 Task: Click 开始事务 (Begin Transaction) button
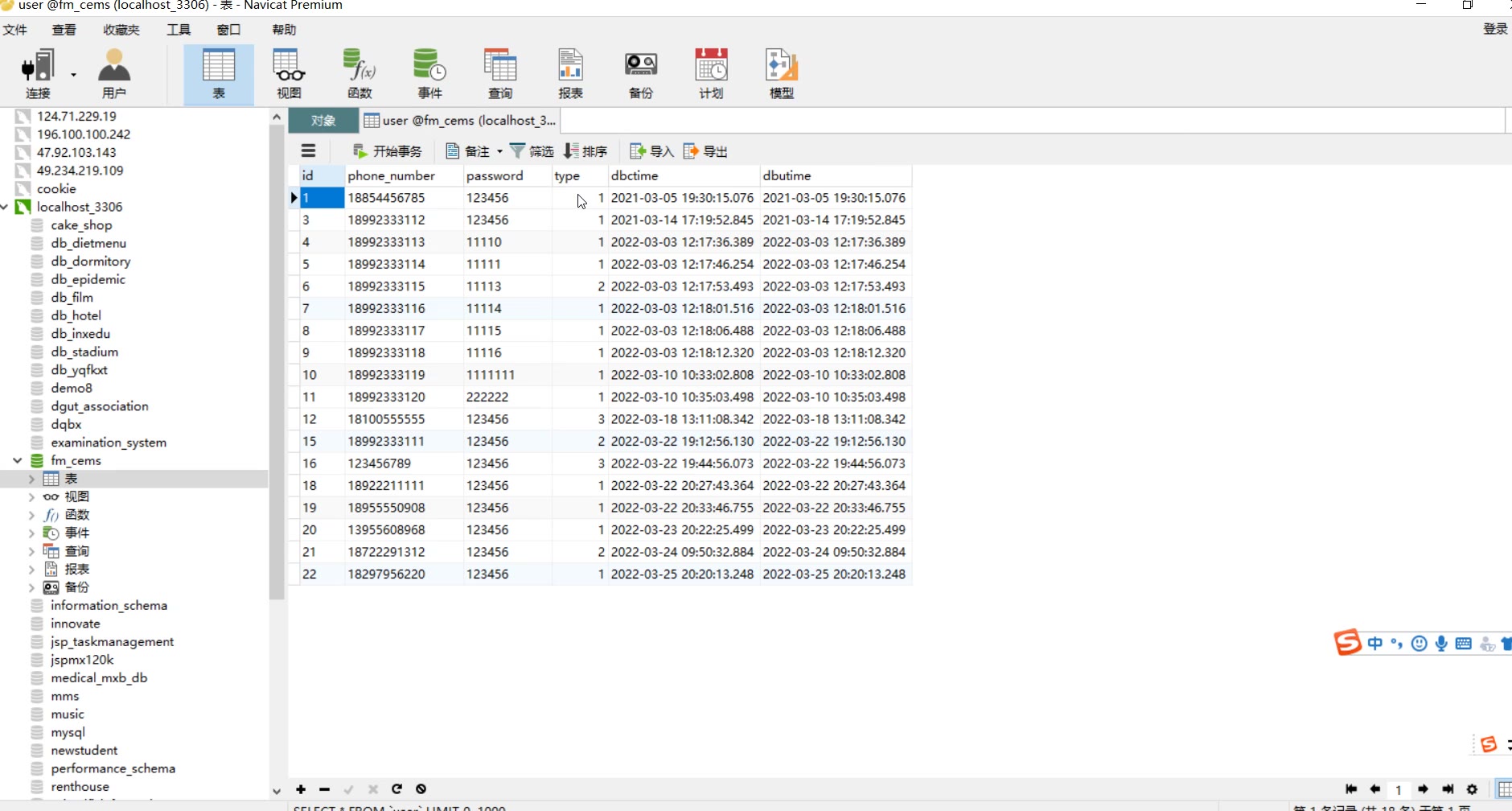tap(387, 151)
